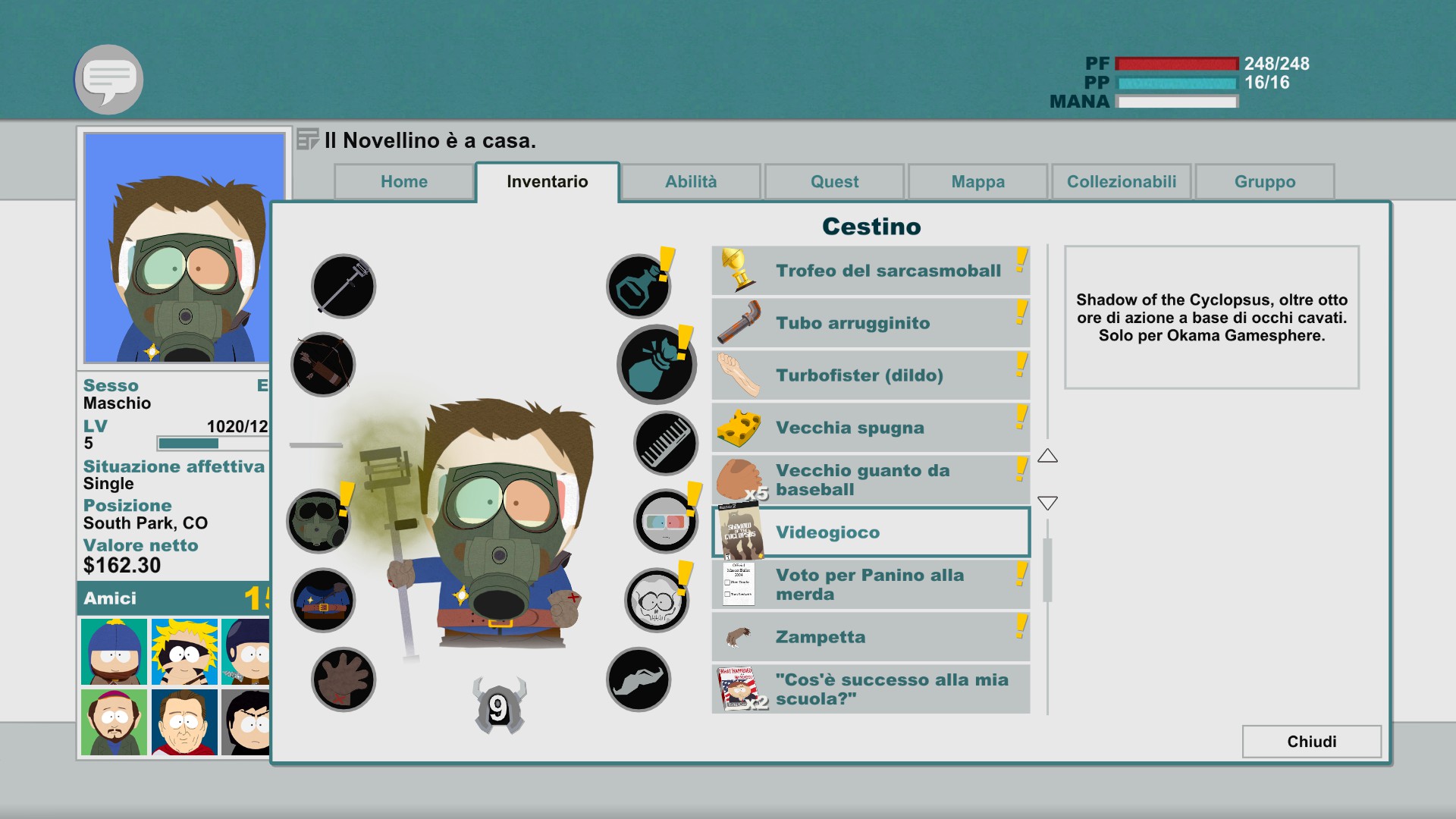Open the Abilità tab
The height and width of the screenshot is (819, 1456).
coord(691,182)
